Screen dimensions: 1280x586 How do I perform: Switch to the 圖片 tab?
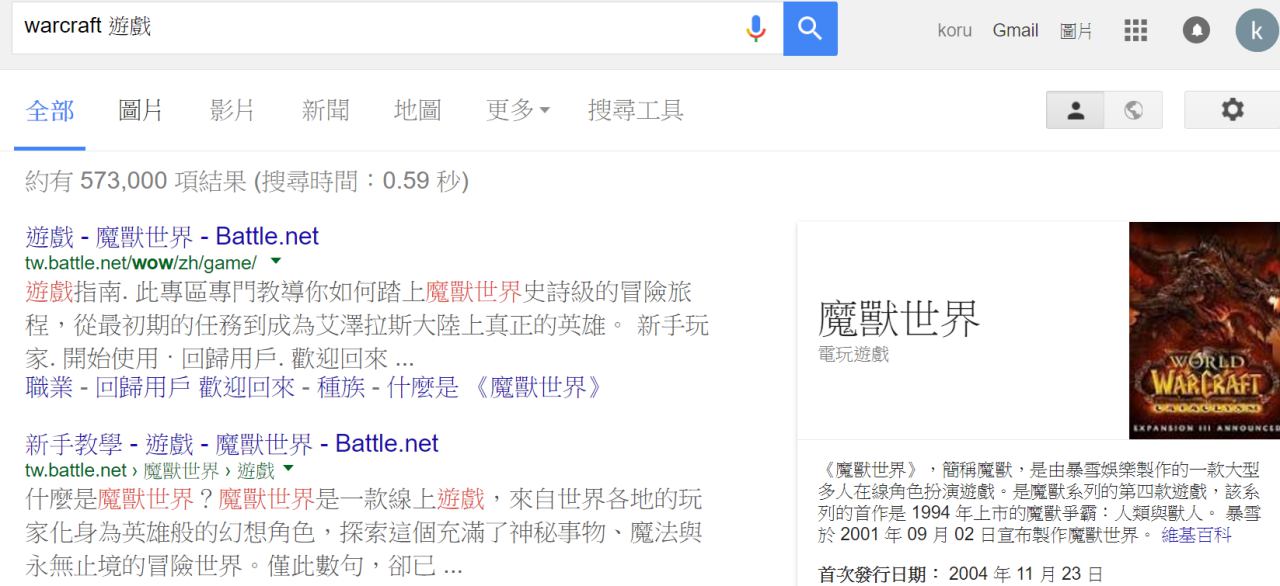(141, 110)
